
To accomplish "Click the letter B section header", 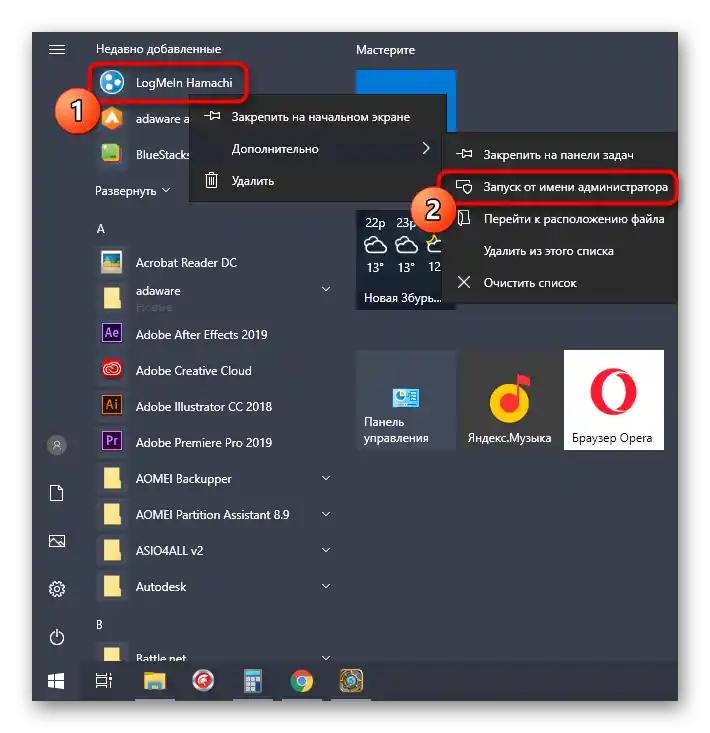I will [99, 625].
